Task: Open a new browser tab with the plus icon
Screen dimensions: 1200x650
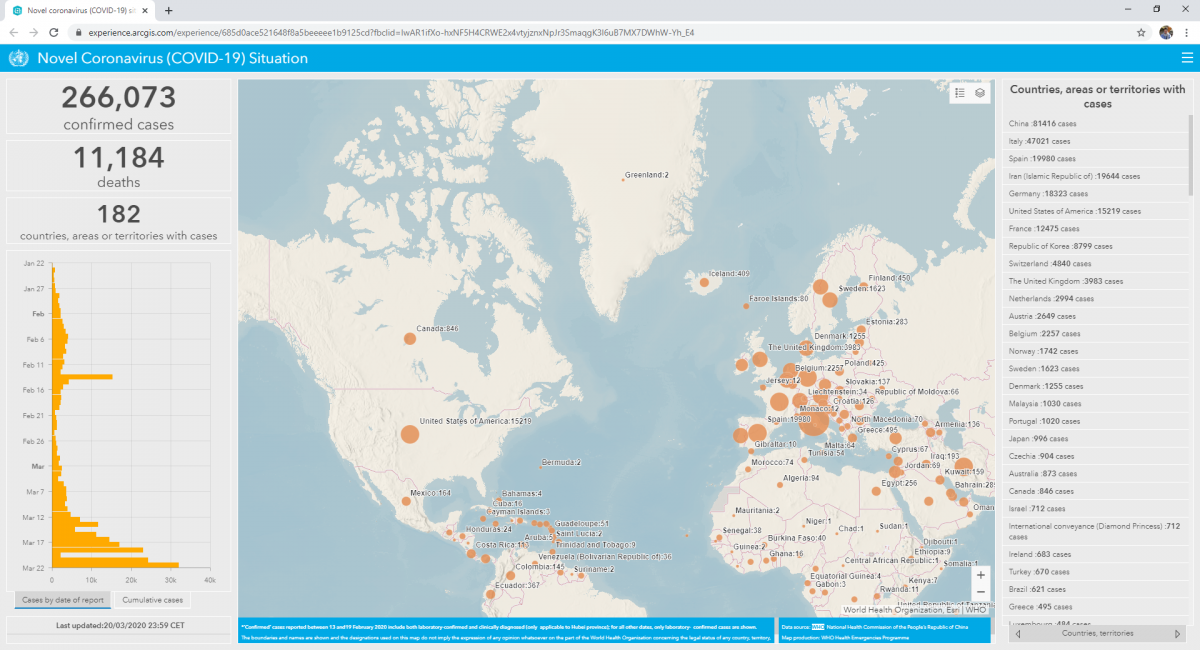Action: point(167,12)
